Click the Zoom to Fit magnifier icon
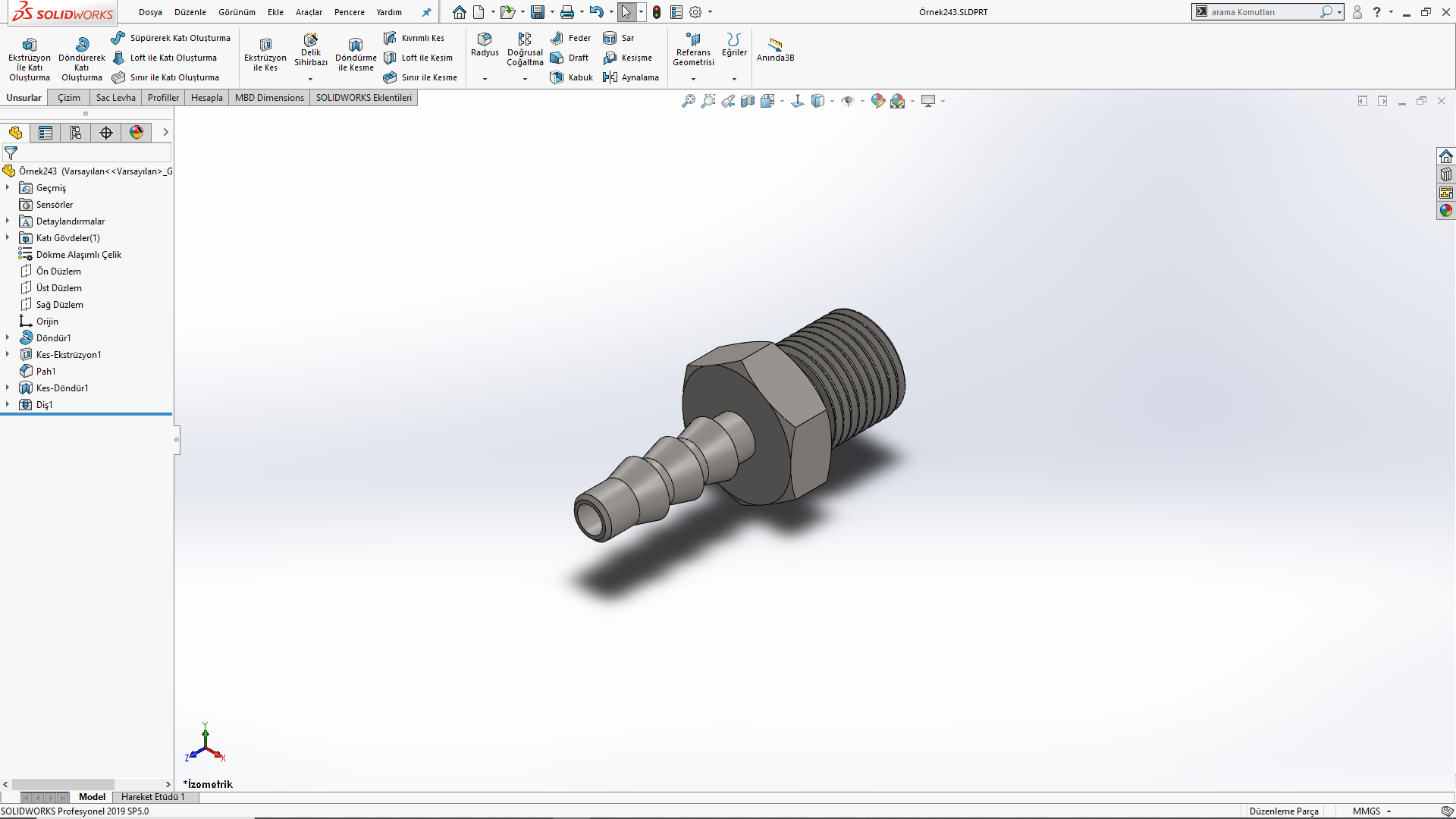The image size is (1456, 819). coord(688,101)
